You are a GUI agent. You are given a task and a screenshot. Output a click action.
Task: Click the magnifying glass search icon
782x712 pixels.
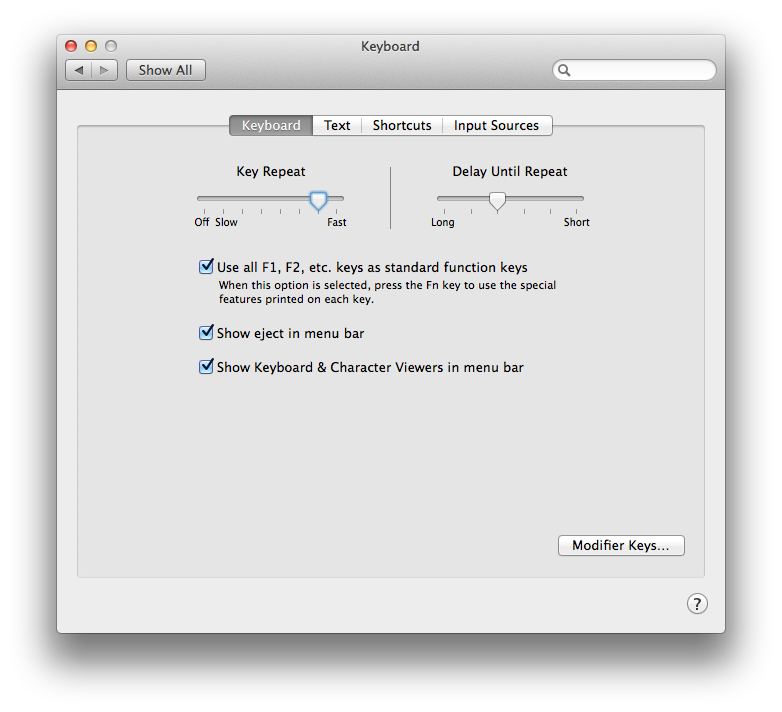[x=564, y=70]
